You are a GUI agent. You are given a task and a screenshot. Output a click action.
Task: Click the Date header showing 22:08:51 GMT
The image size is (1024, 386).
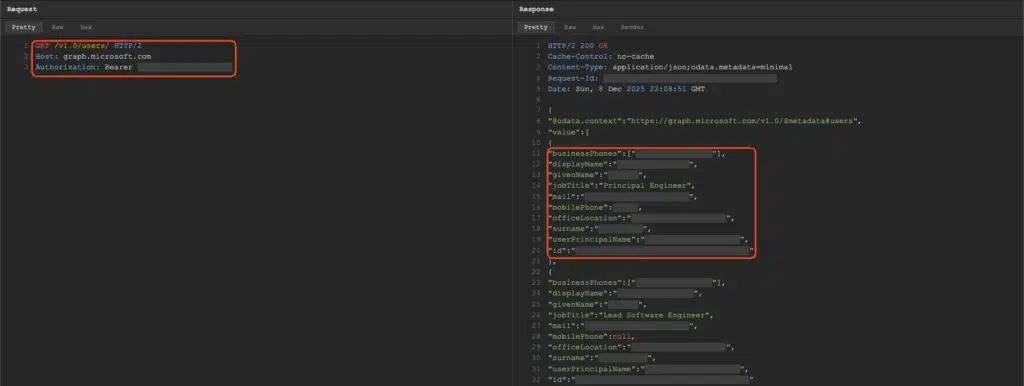(626, 89)
